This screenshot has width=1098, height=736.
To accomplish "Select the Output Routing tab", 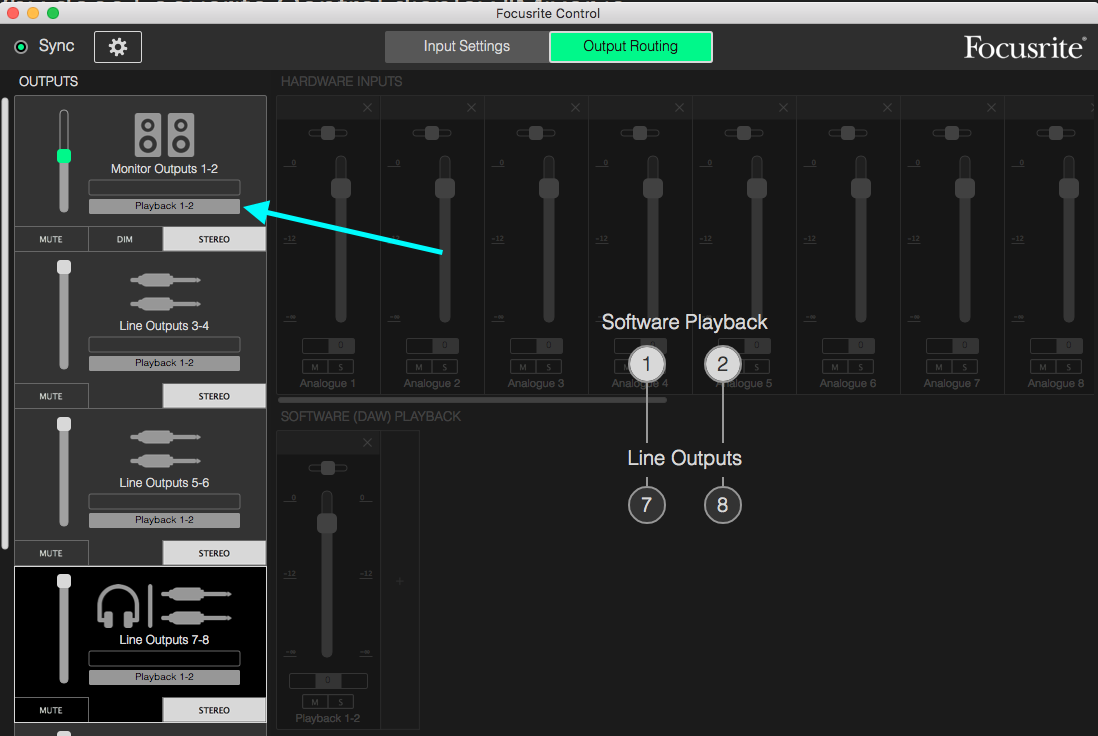I will (x=631, y=46).
